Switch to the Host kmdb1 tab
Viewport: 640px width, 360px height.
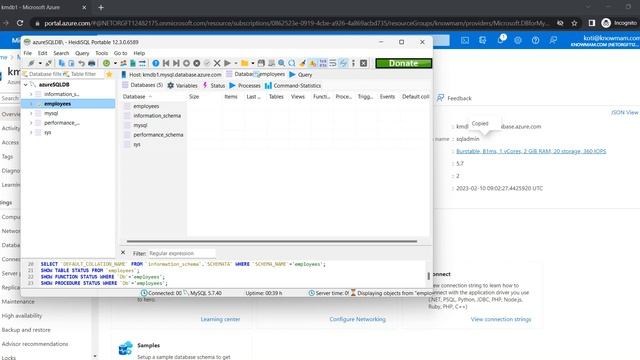[x=171, y=75]
